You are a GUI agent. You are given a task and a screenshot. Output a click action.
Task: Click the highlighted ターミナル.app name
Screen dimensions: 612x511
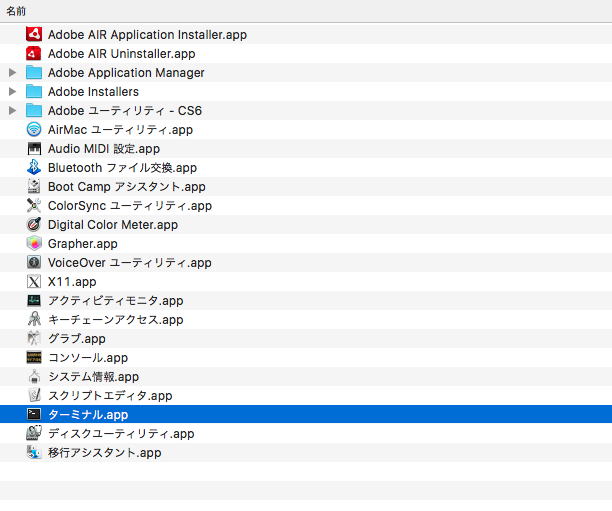click(x=88, y=415)
